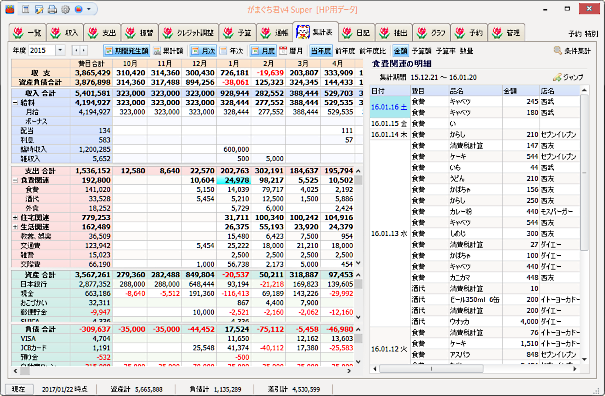Click the 交通費 row label
The image size is (605, 396).
30,245
